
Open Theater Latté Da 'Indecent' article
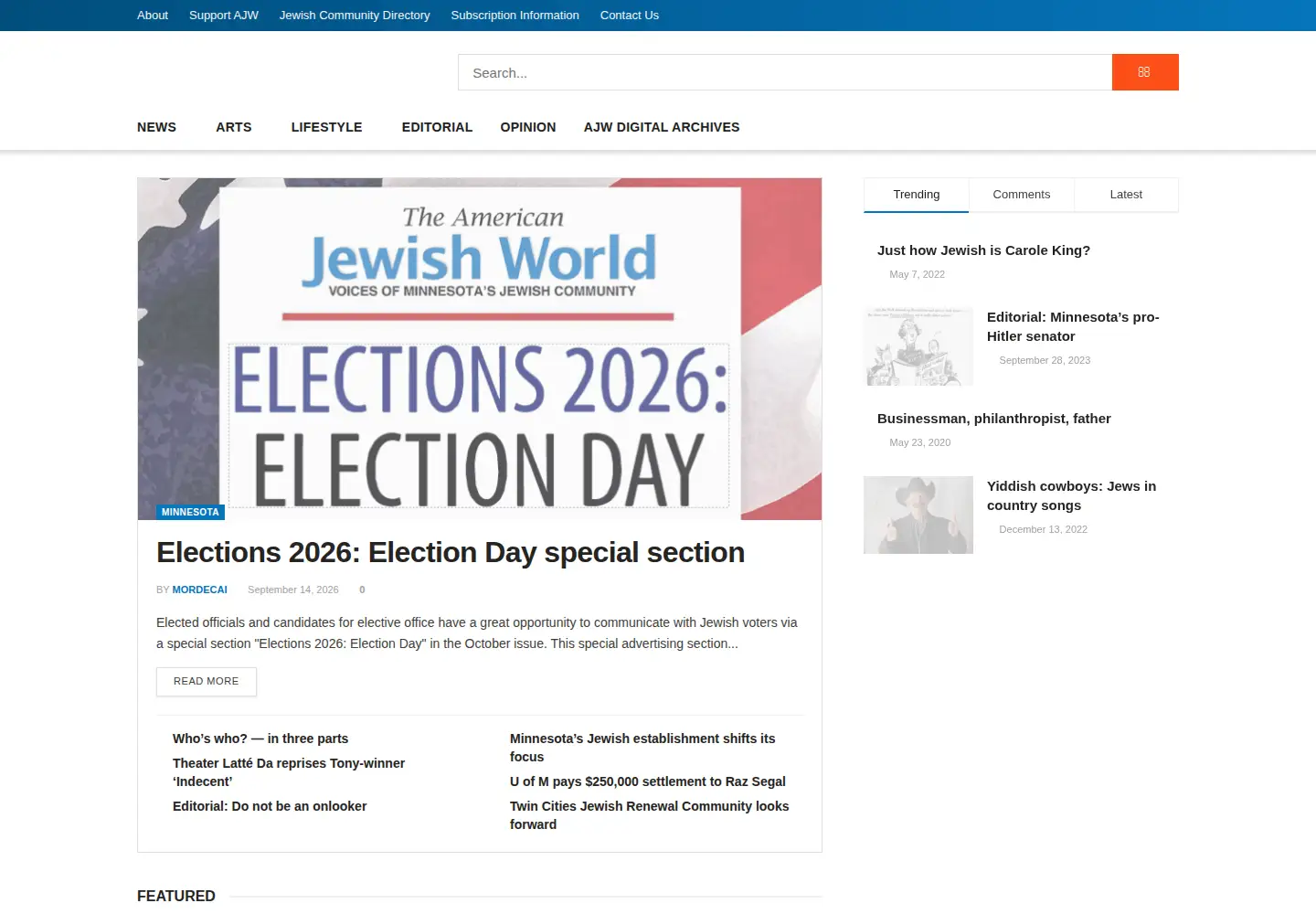(289, 772)
